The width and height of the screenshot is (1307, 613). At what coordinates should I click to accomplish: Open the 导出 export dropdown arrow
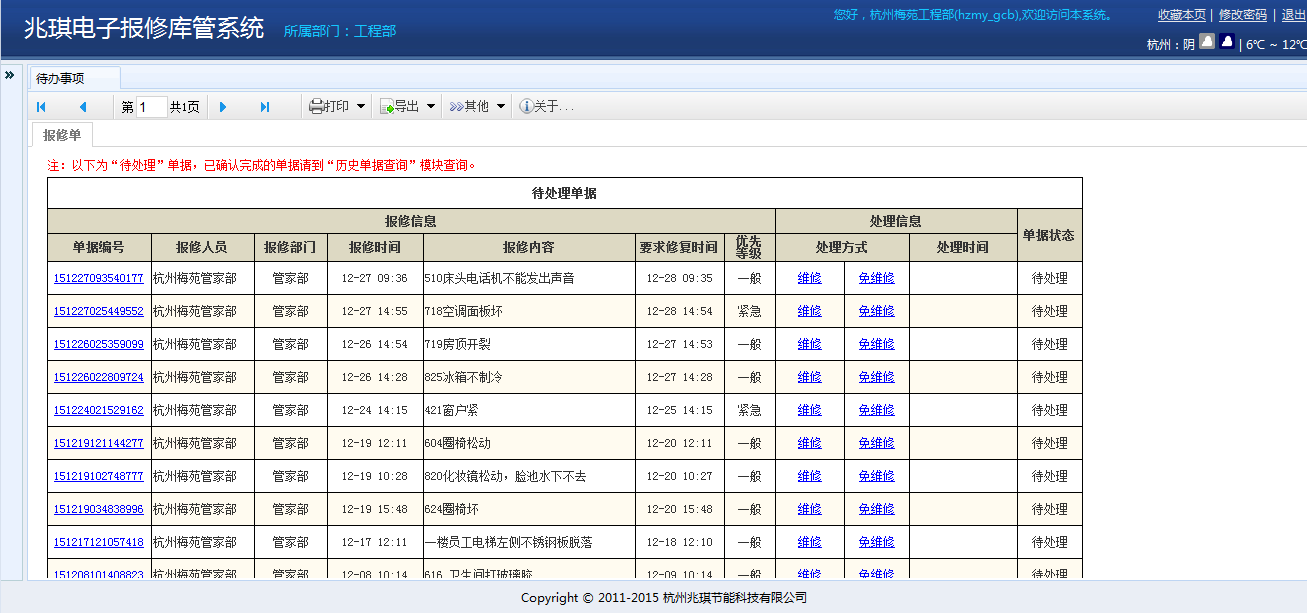tap(431, 106)
